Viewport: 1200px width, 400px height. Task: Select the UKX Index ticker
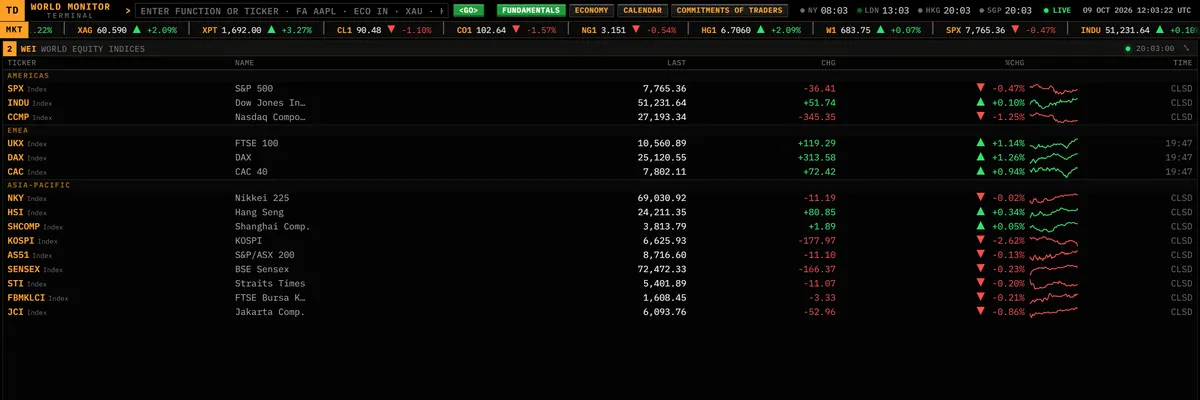coord(27,143)
